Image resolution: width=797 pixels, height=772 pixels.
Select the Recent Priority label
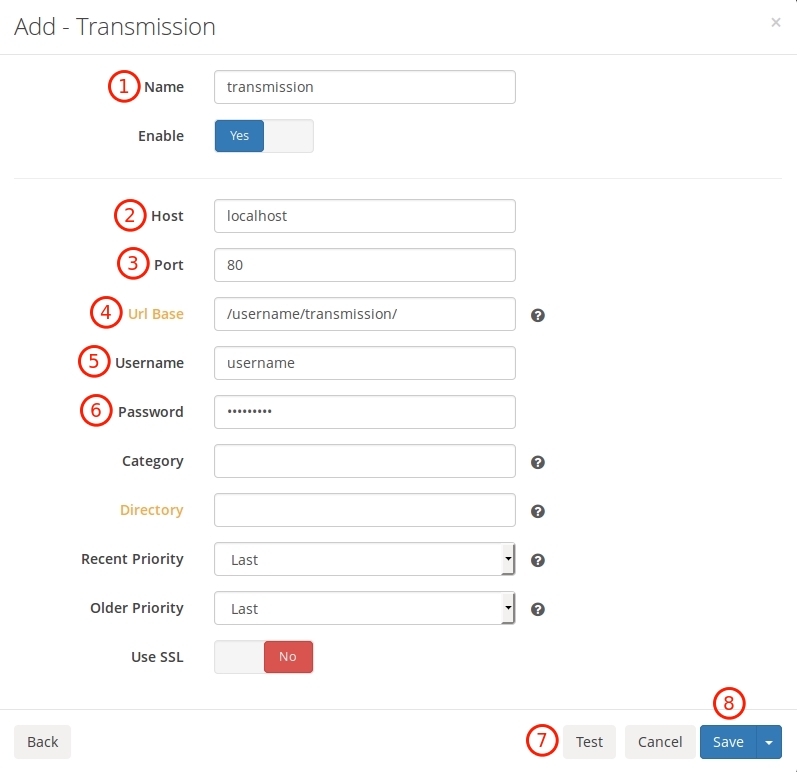point(132,559)
